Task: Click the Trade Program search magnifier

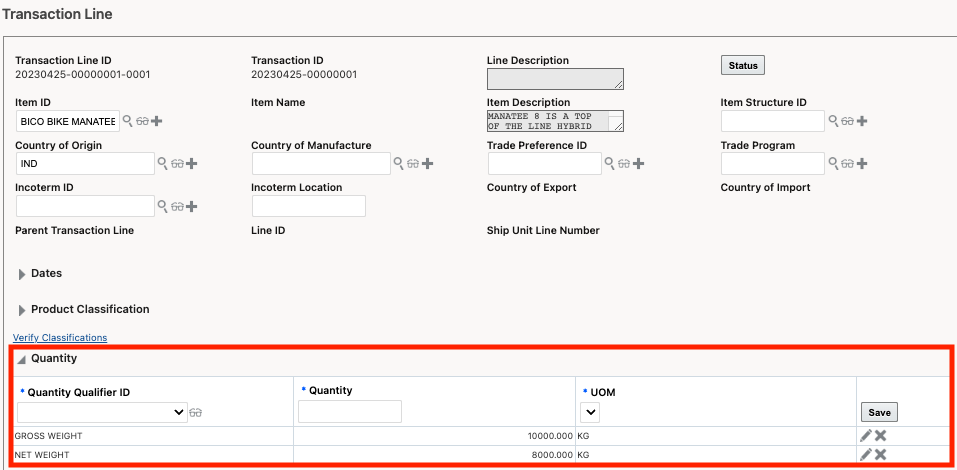Action: 833,163
